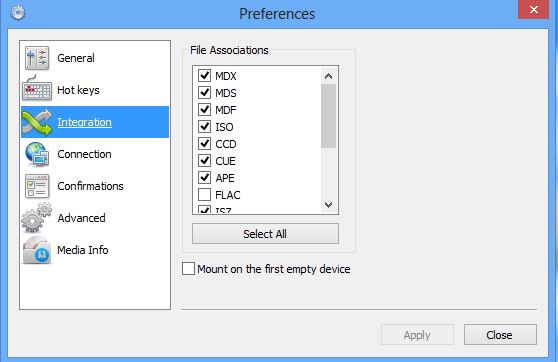
Task: Uncheck the MDX file association
Action: click(205, 75)
